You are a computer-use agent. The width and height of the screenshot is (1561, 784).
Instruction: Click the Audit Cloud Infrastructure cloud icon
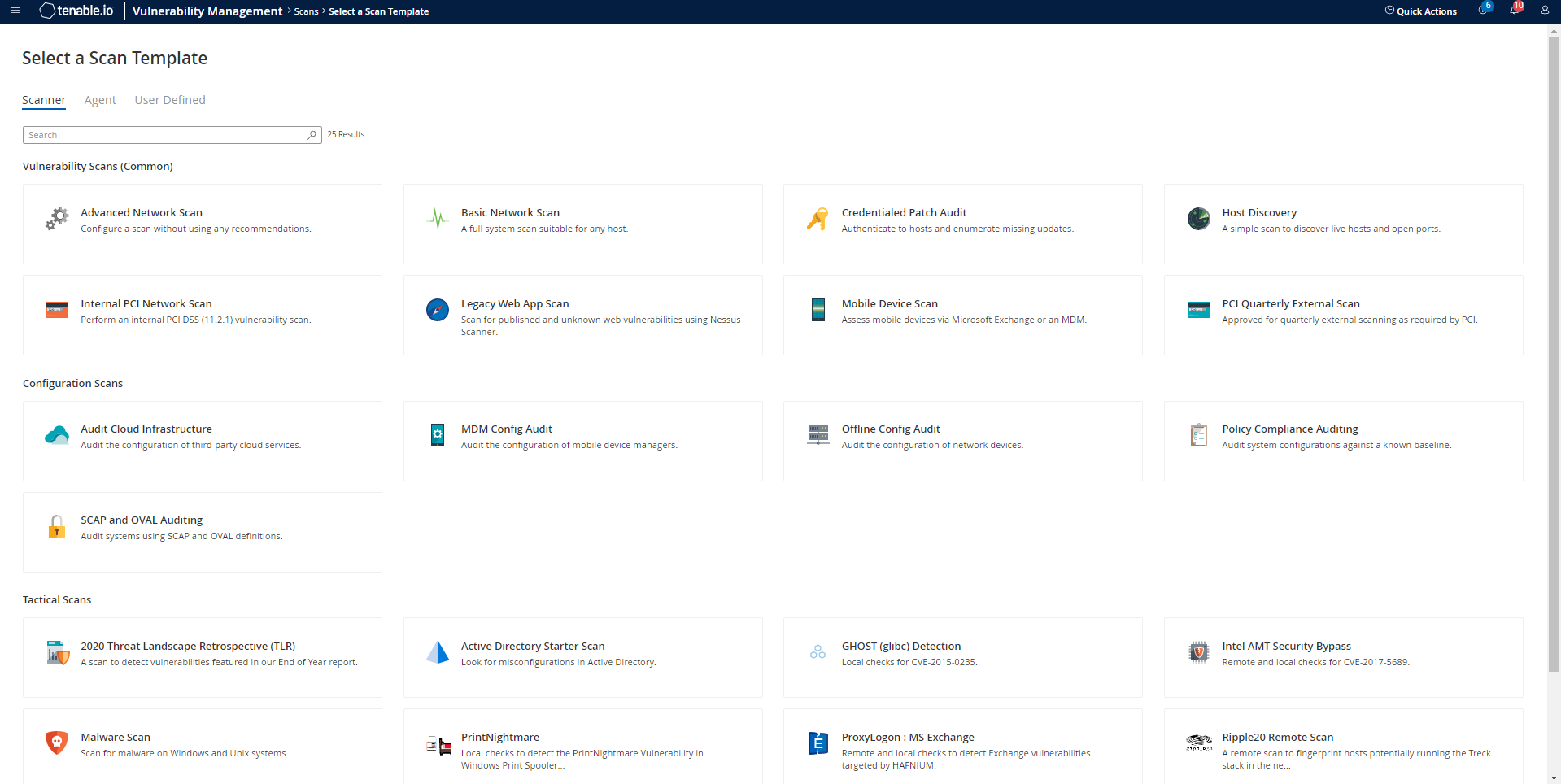(57, 436)
